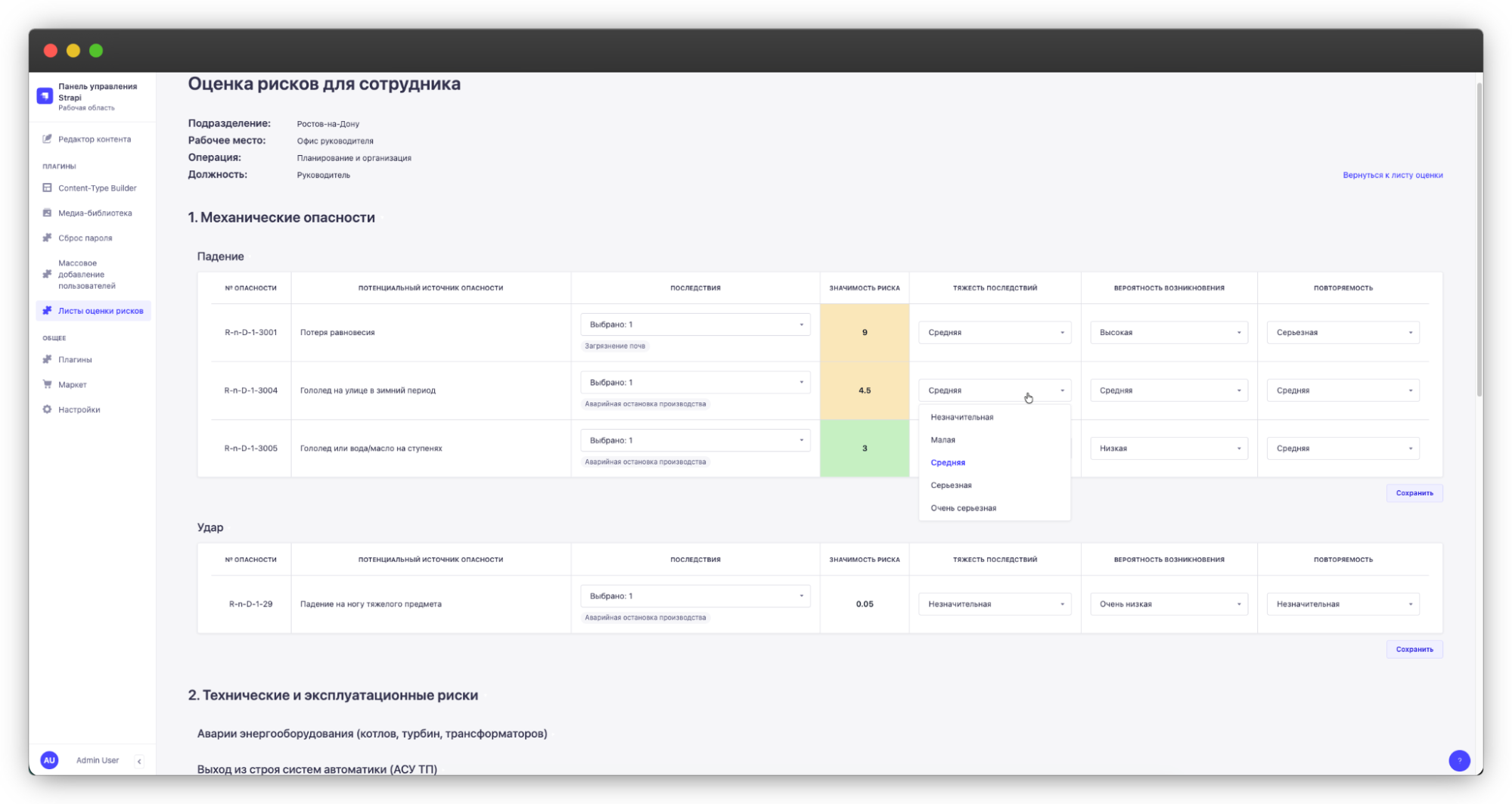Image resolution: width=1512 pixels, height=804 pixels.
Task: Open probability dropdown showing Очень низкая
Action: pos(1168,604)
